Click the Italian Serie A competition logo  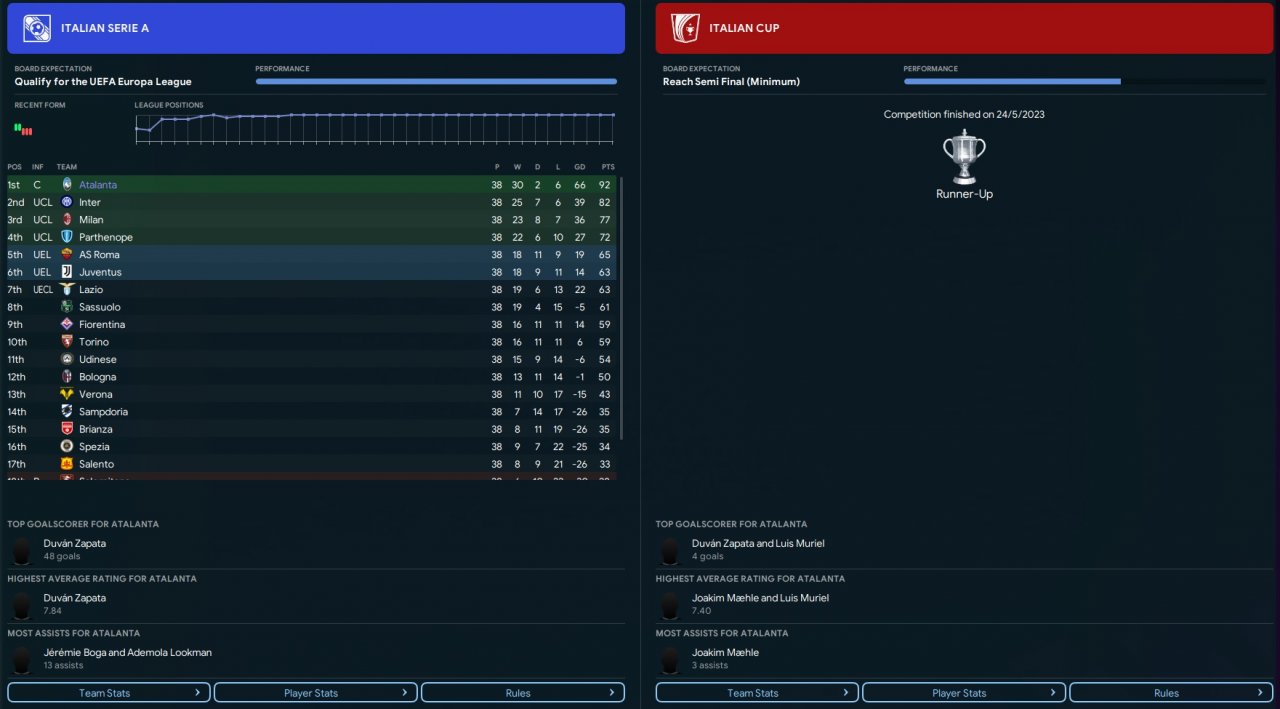[x=37, y=28]
